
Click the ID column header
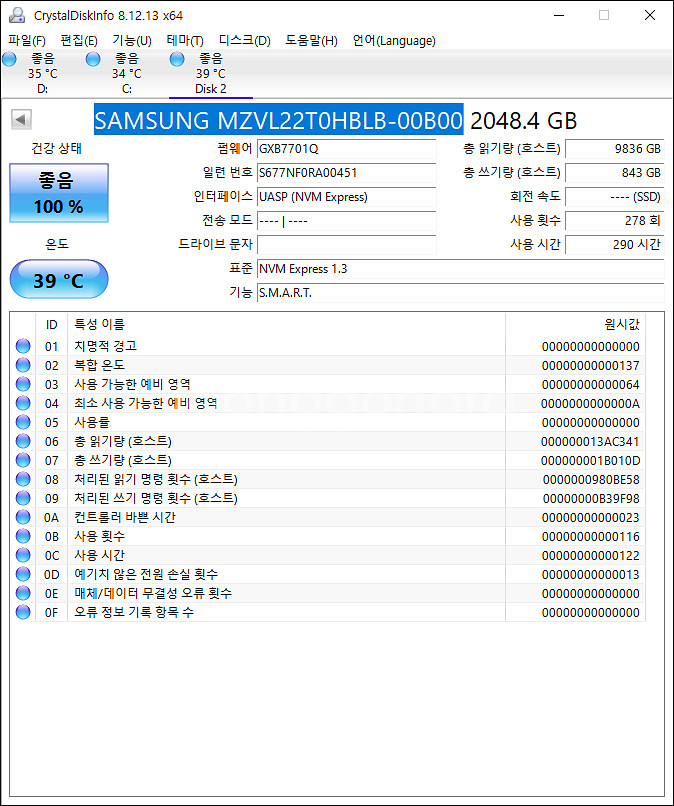click(x=51, y=324)
